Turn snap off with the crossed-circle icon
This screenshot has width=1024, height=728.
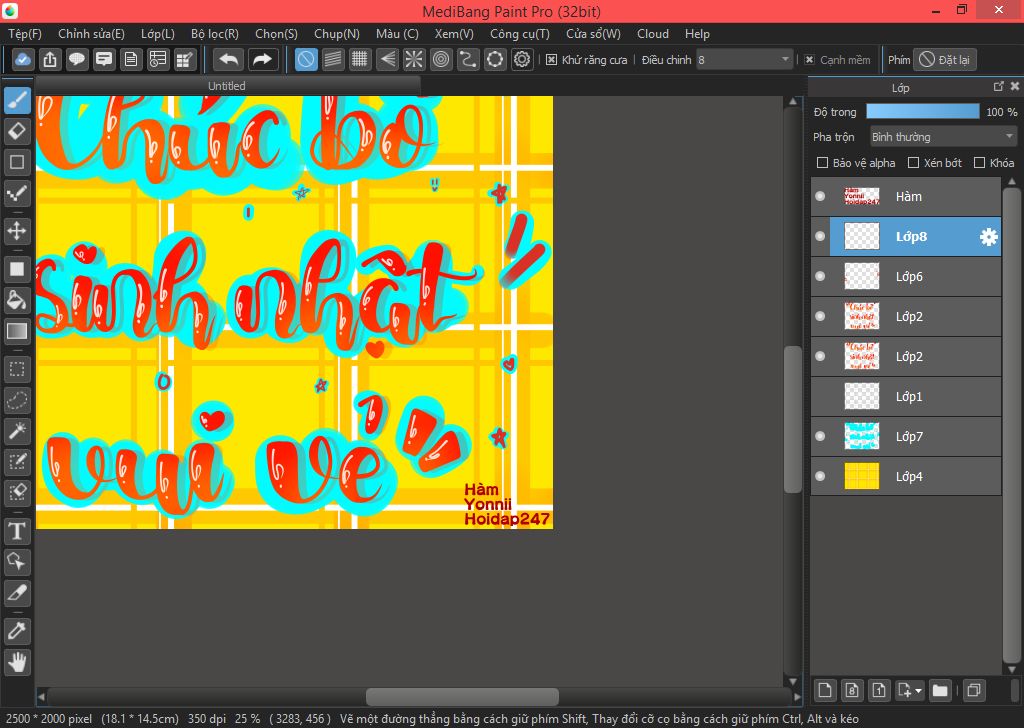(306, 59)
